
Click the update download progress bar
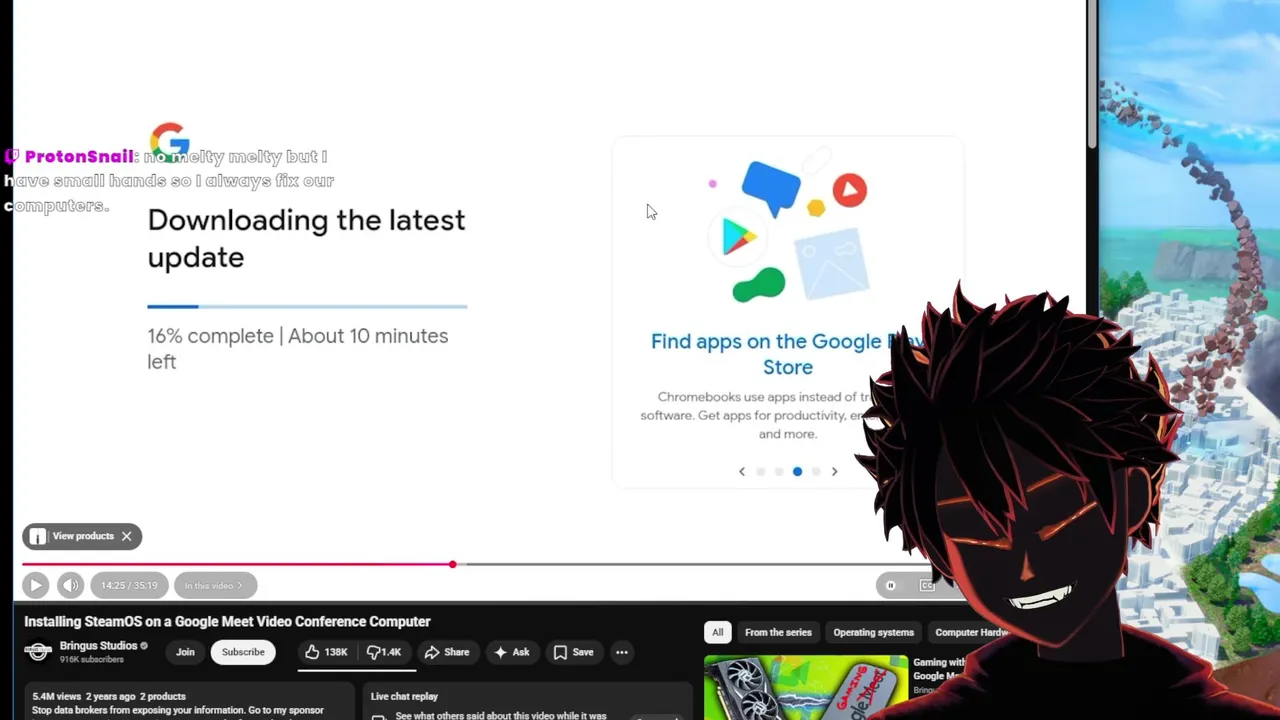pyautogui.click(x=307, y=306)
